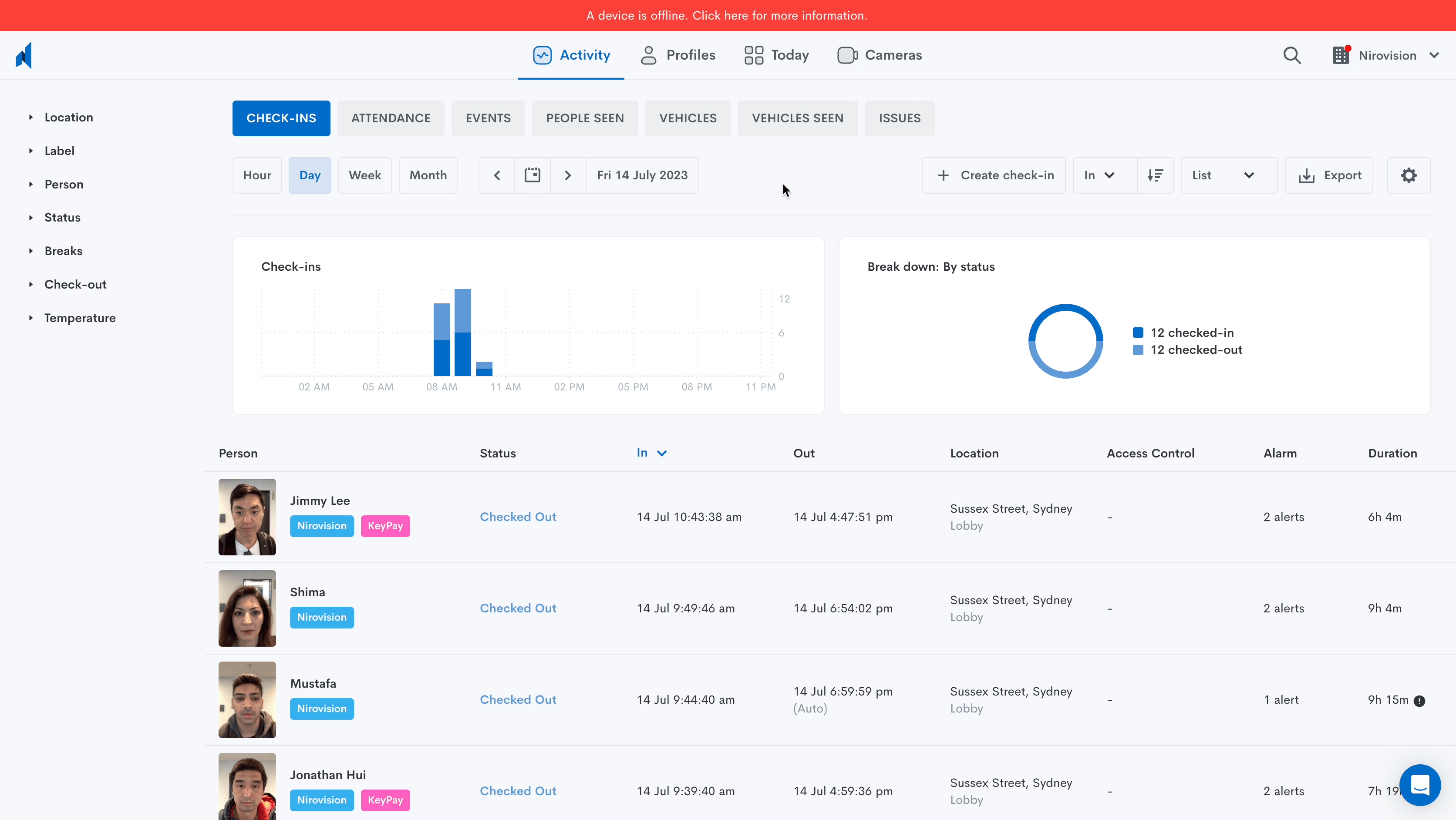The height and width of the screenshot is (820, 1456).
Task: Click Mustafa's Checked Out status
Action: pyautogui.click(x=518, y=700)
